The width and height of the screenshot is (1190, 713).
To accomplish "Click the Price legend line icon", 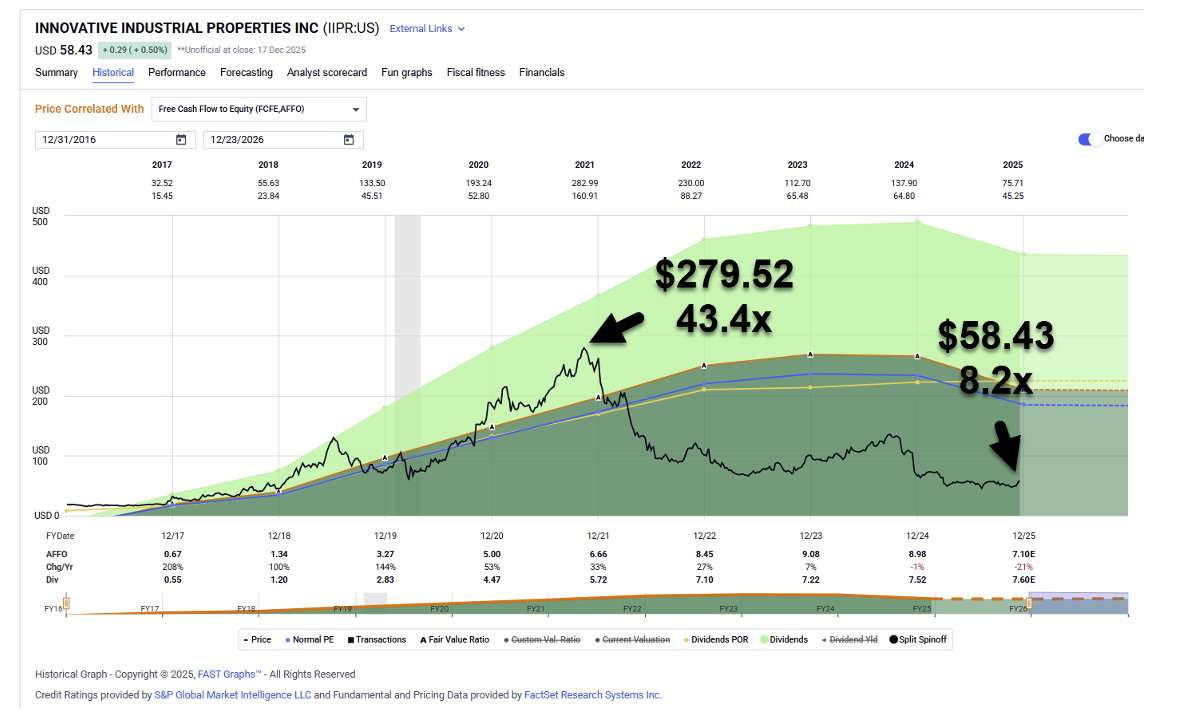I will [246, 640].
